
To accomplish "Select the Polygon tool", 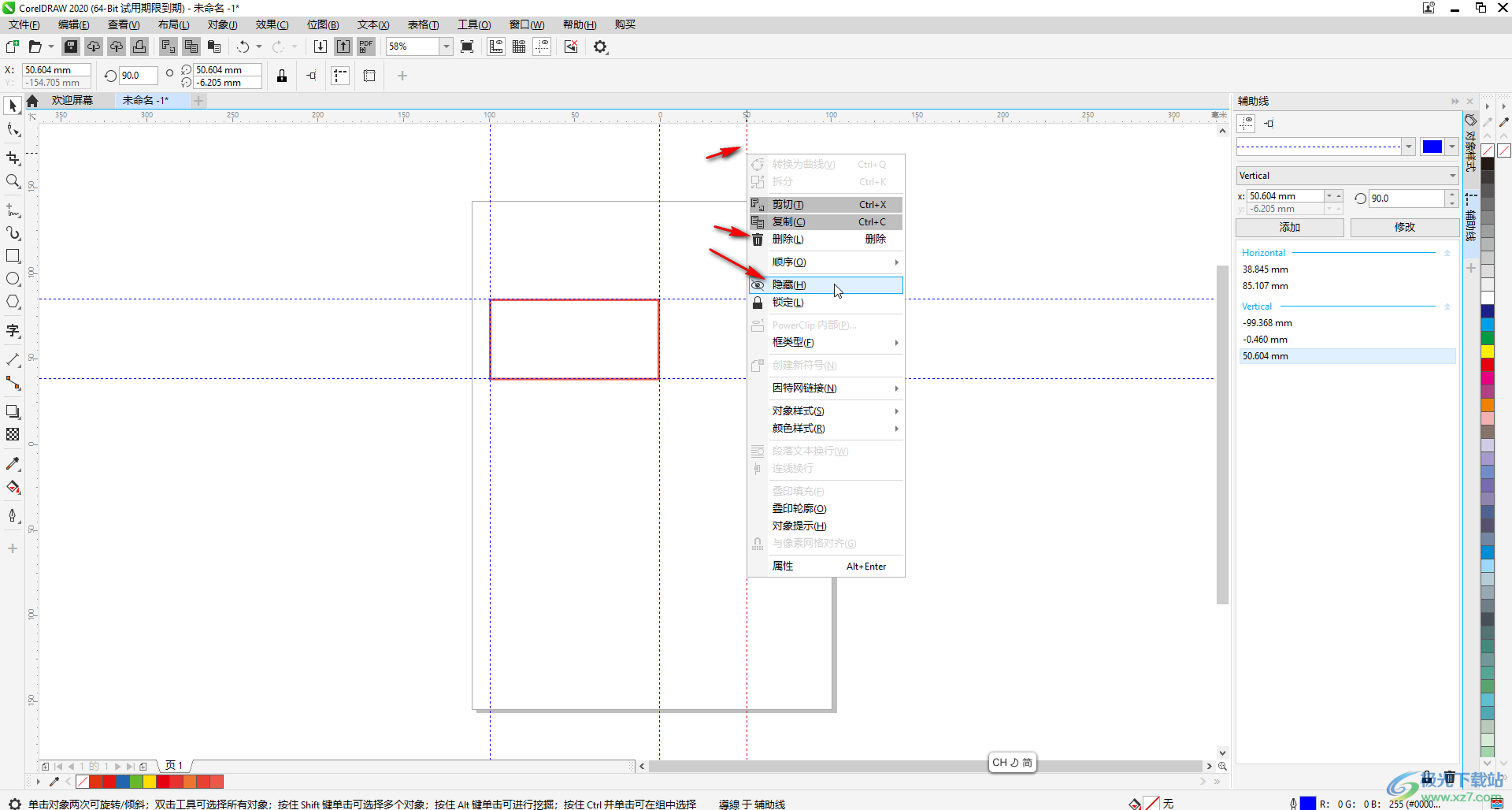I will 13,302.
